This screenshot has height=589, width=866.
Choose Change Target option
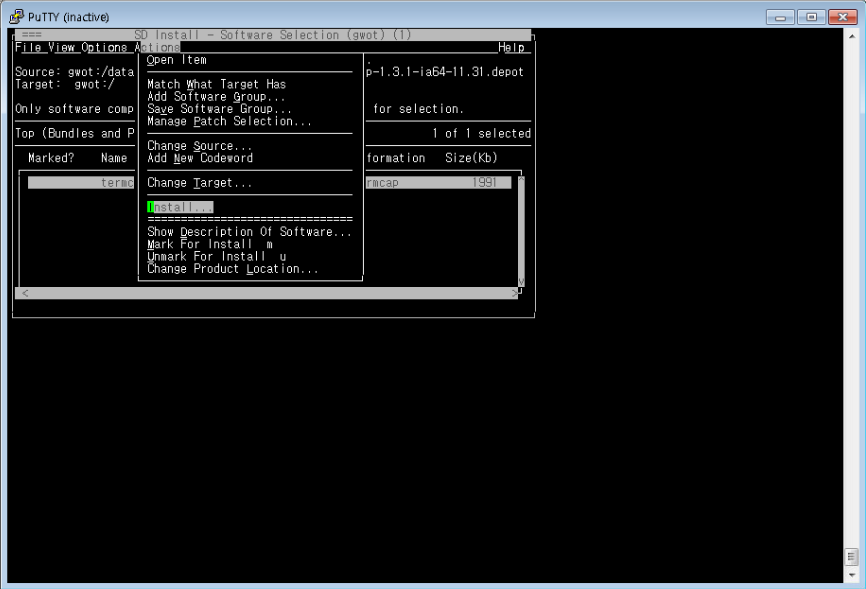point(199,183)
